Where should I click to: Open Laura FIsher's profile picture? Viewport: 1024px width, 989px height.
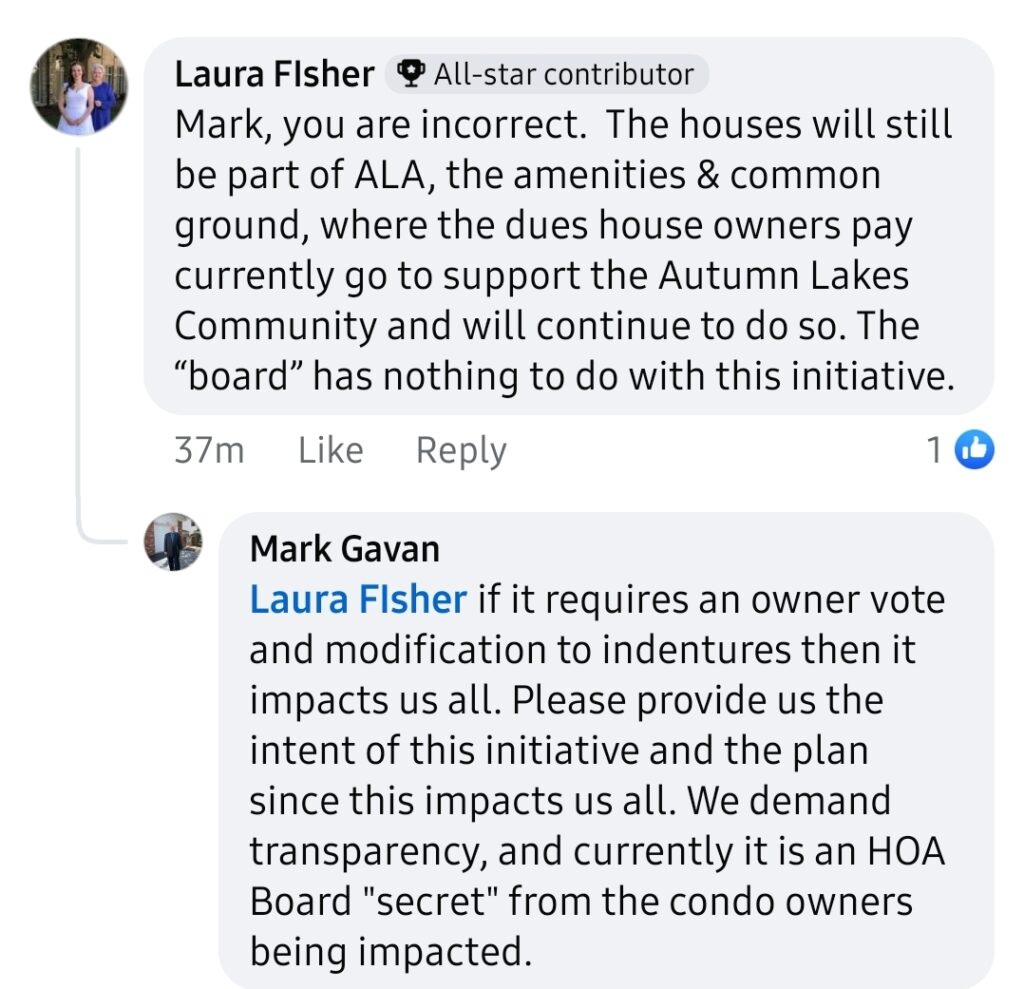coord(79,87)
